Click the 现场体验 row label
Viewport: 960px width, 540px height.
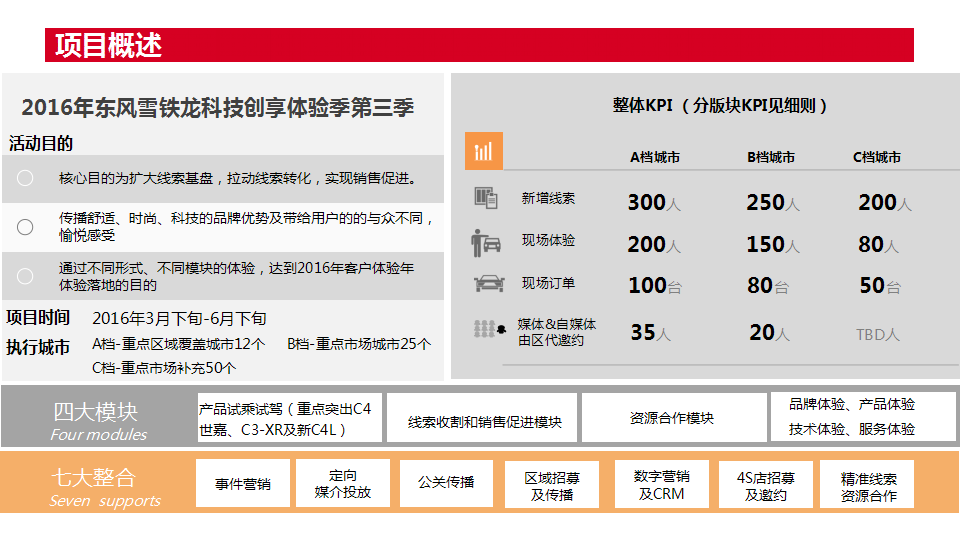point(548,241)
